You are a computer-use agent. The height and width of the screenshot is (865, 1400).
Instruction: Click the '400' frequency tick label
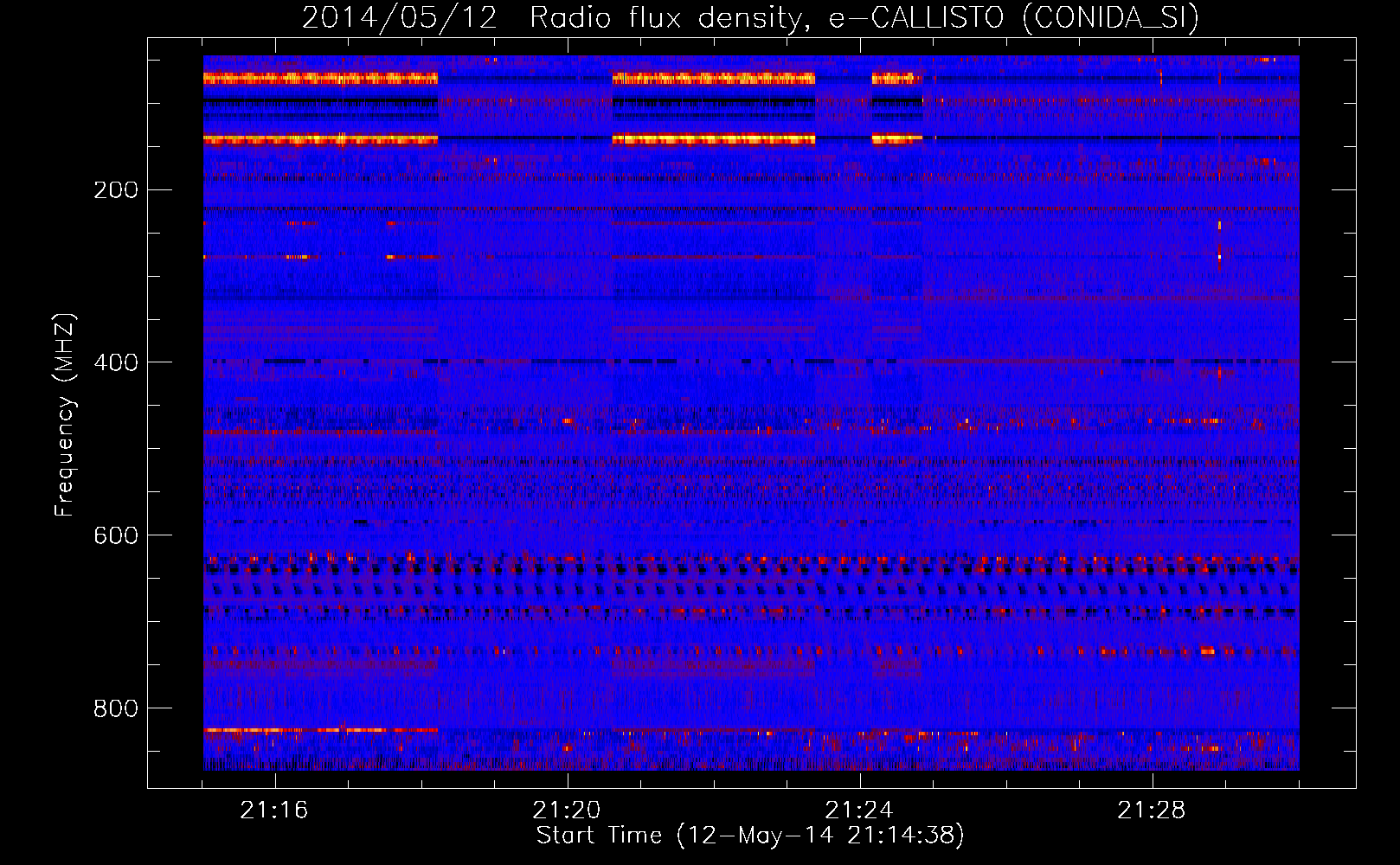coord(116,362)
